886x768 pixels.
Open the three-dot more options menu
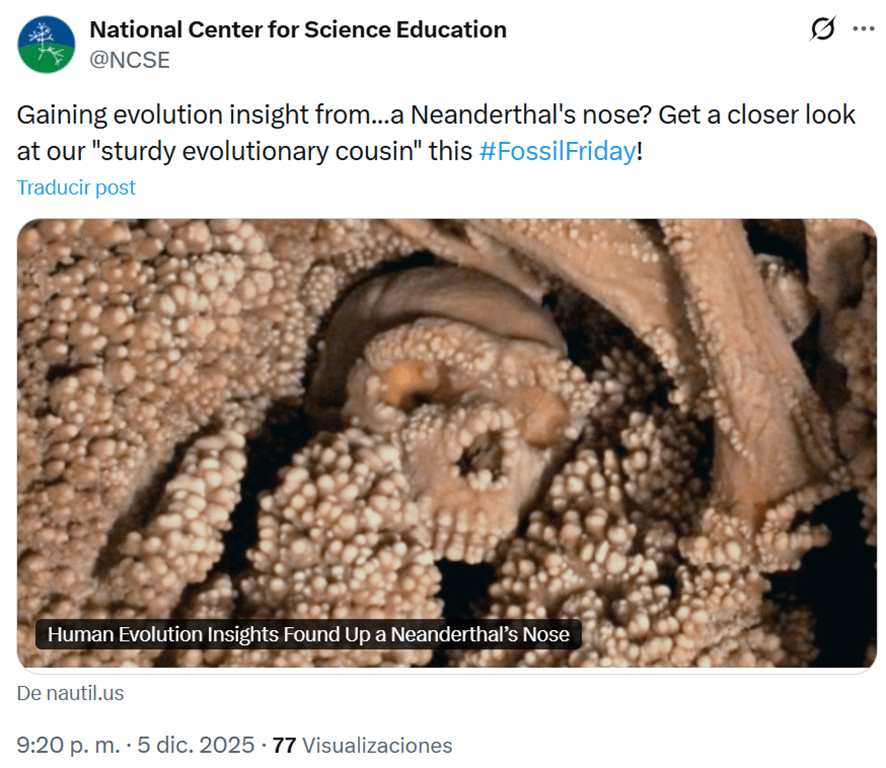(862, 30)
